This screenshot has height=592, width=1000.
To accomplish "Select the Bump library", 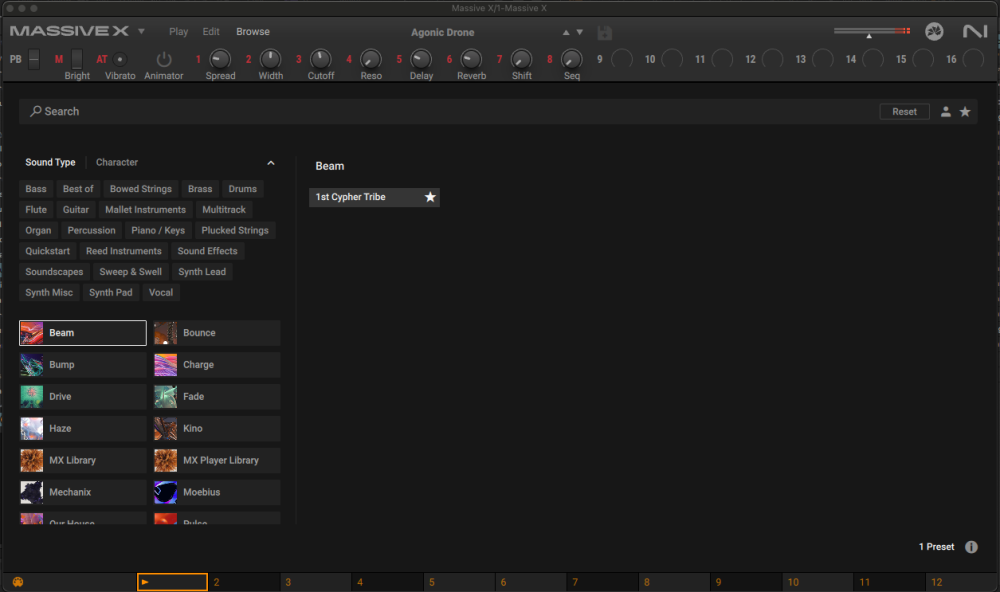I will [83, 365].
